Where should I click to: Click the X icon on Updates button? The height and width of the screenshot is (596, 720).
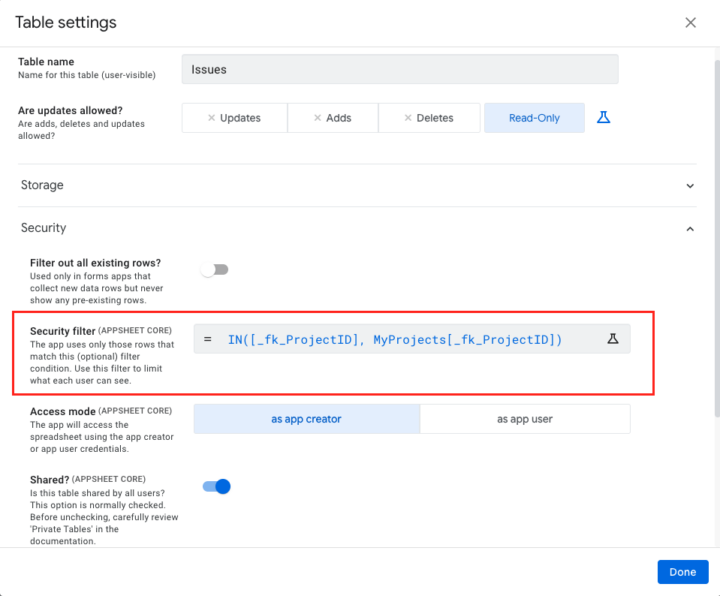[211, 118]
